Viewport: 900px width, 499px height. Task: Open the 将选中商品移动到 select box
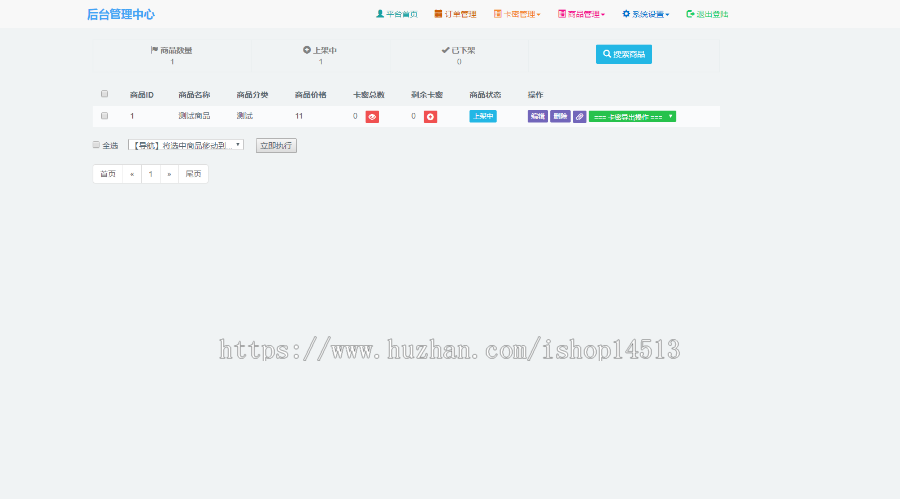coord(186,145)
